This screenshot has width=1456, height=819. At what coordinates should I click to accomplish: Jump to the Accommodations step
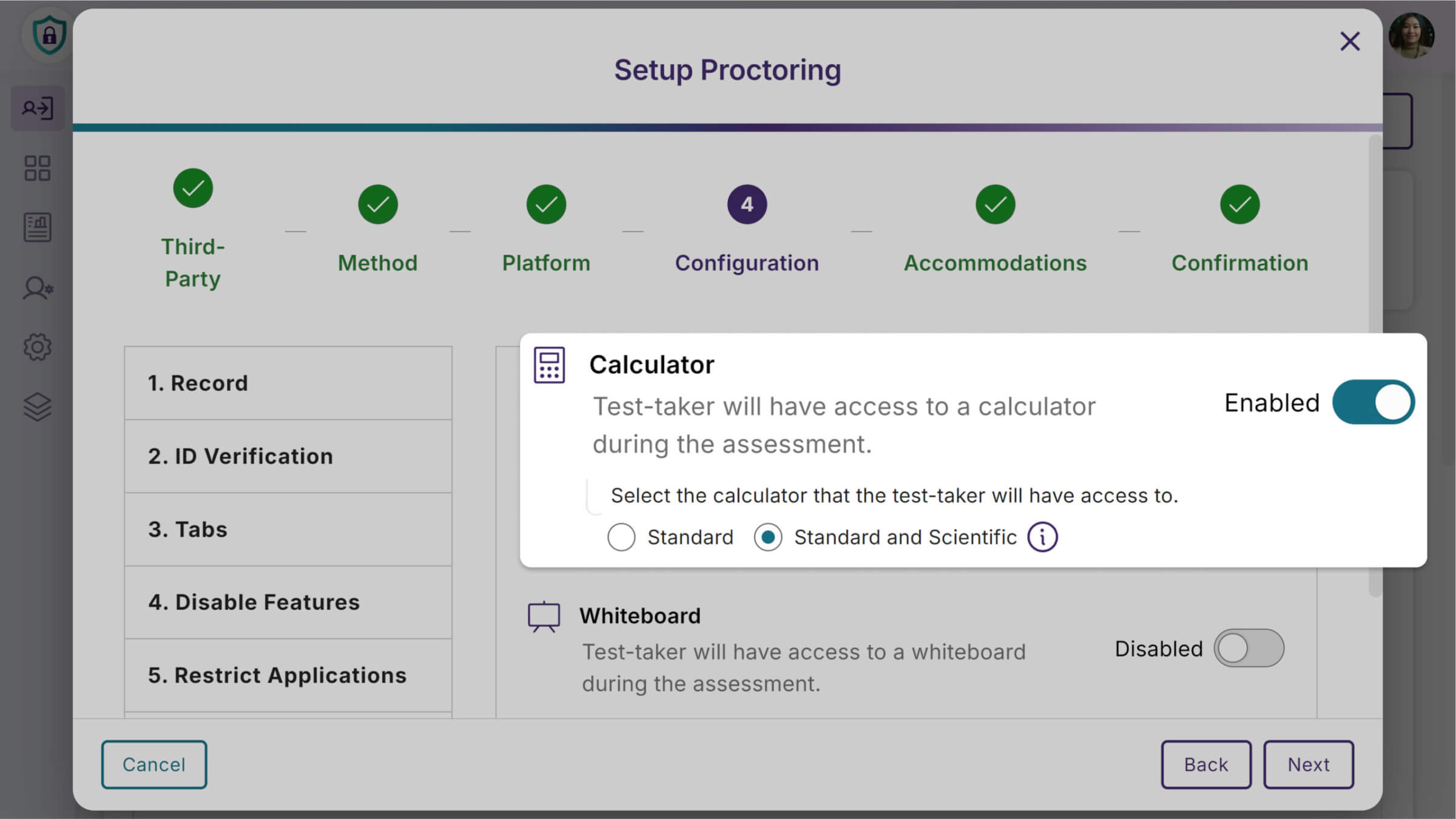[x=995, y=205]
